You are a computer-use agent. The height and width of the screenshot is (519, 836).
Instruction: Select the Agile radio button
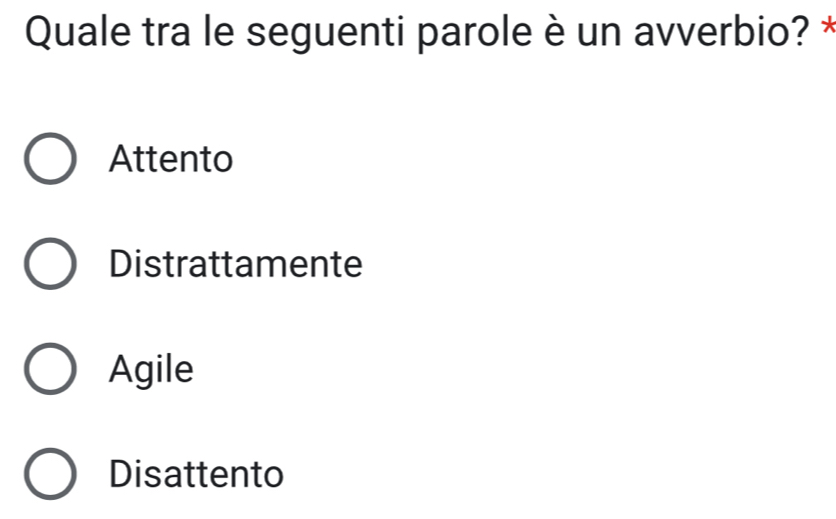coord(49,371)
